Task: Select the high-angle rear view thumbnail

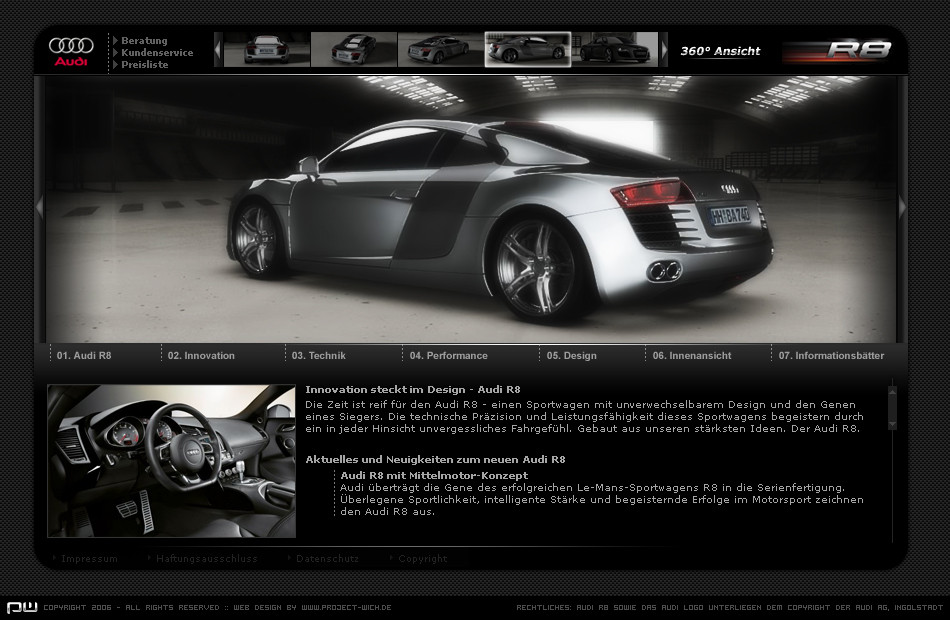Action: 354,50
